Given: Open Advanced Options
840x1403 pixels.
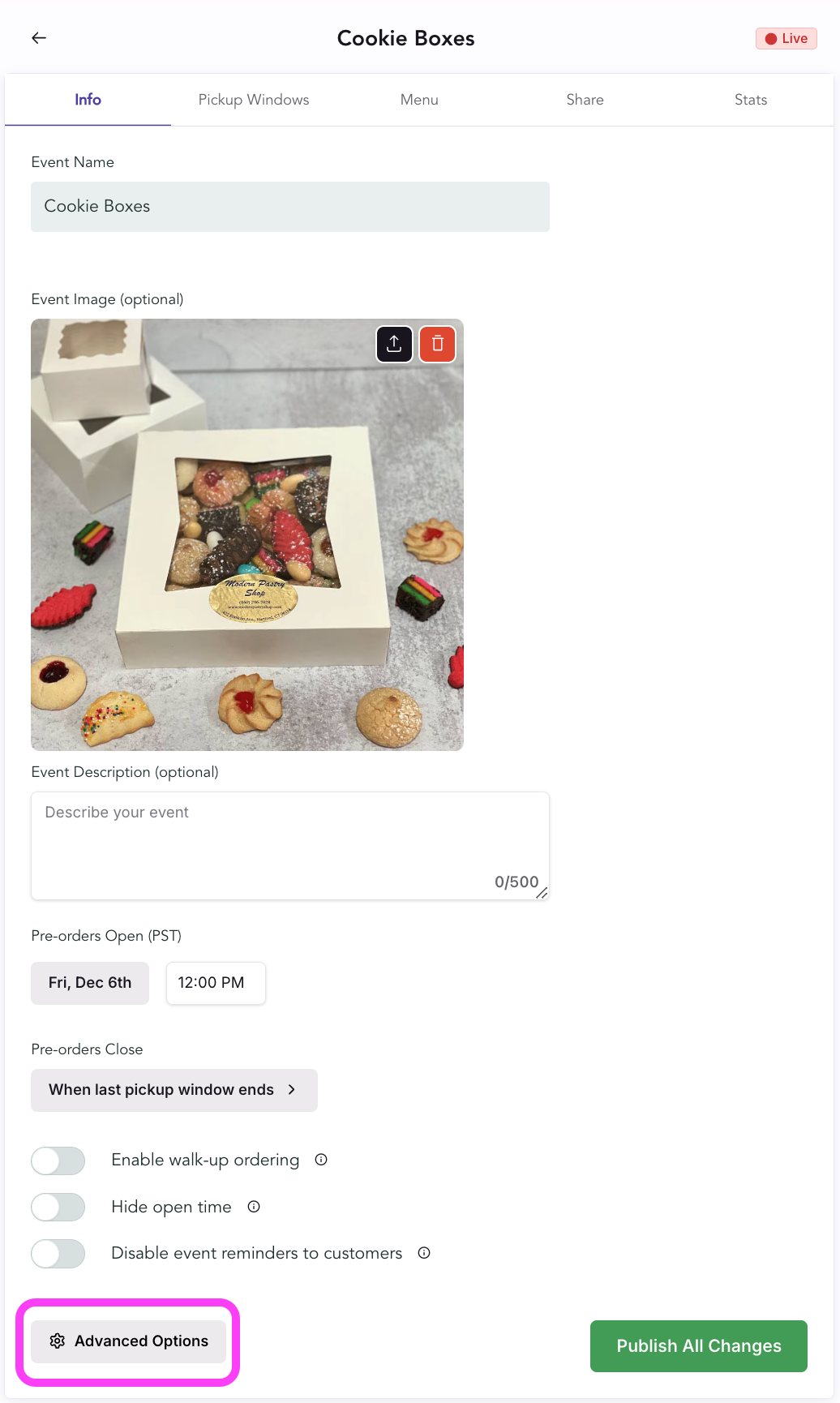Looking at the screenshot, I should [129, 1341].
